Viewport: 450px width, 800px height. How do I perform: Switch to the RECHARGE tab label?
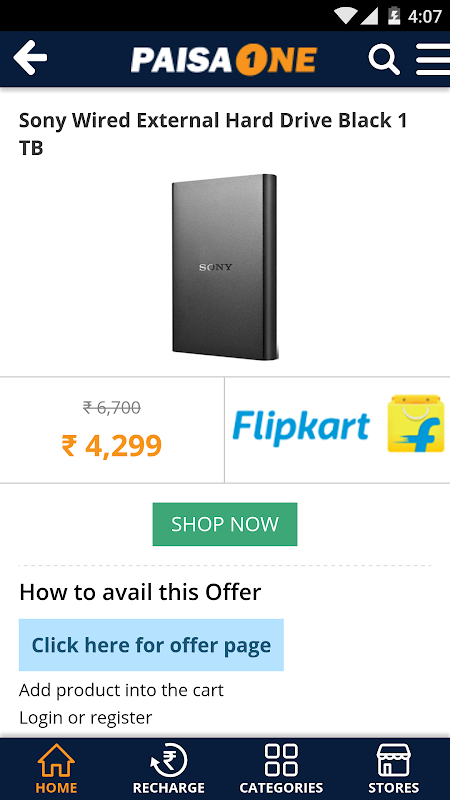(169, 787)
